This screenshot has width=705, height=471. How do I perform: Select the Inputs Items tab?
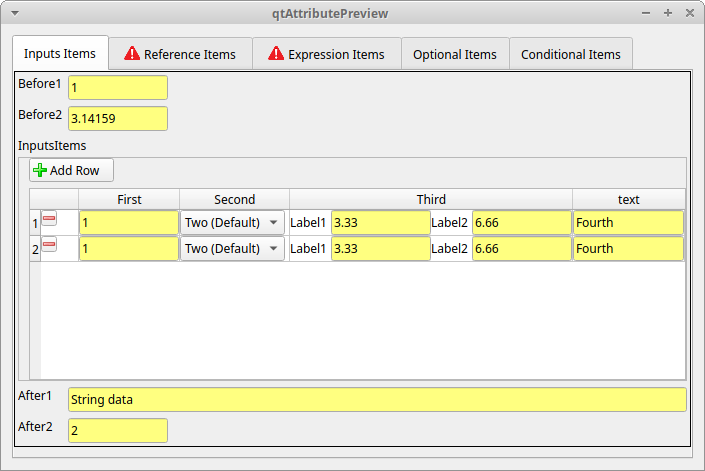click(60, 53)
